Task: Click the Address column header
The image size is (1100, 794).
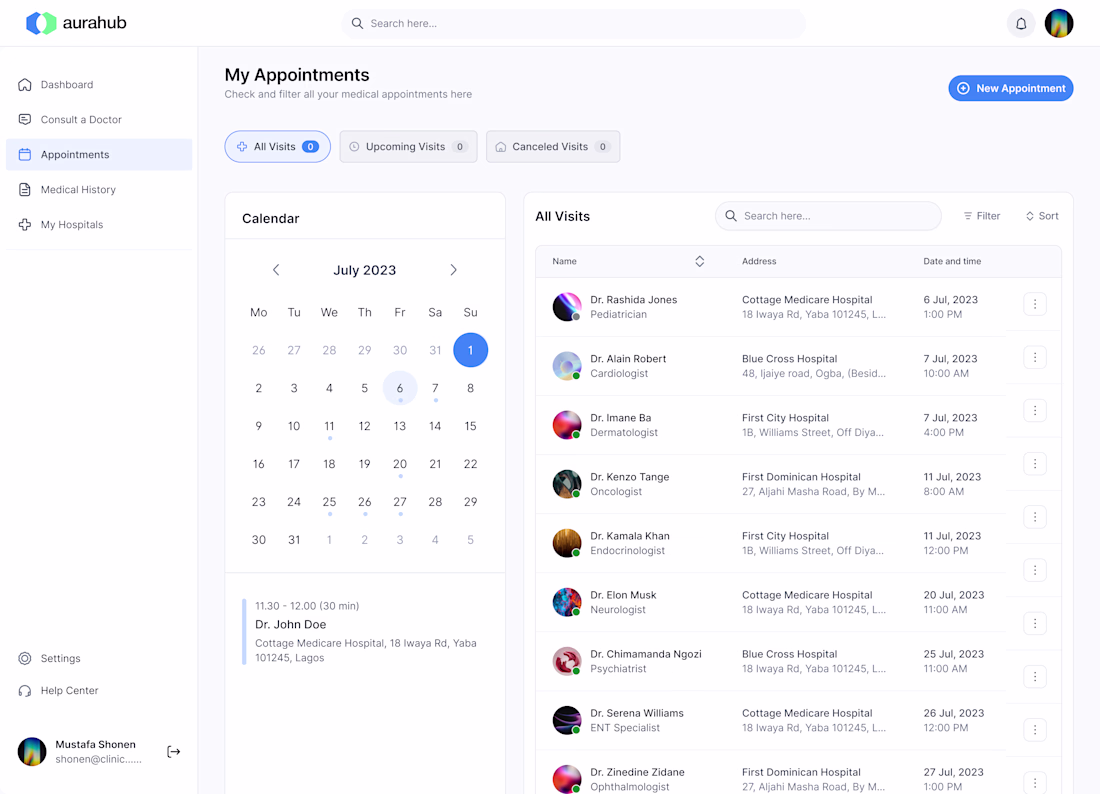Action: click(759, 262)
